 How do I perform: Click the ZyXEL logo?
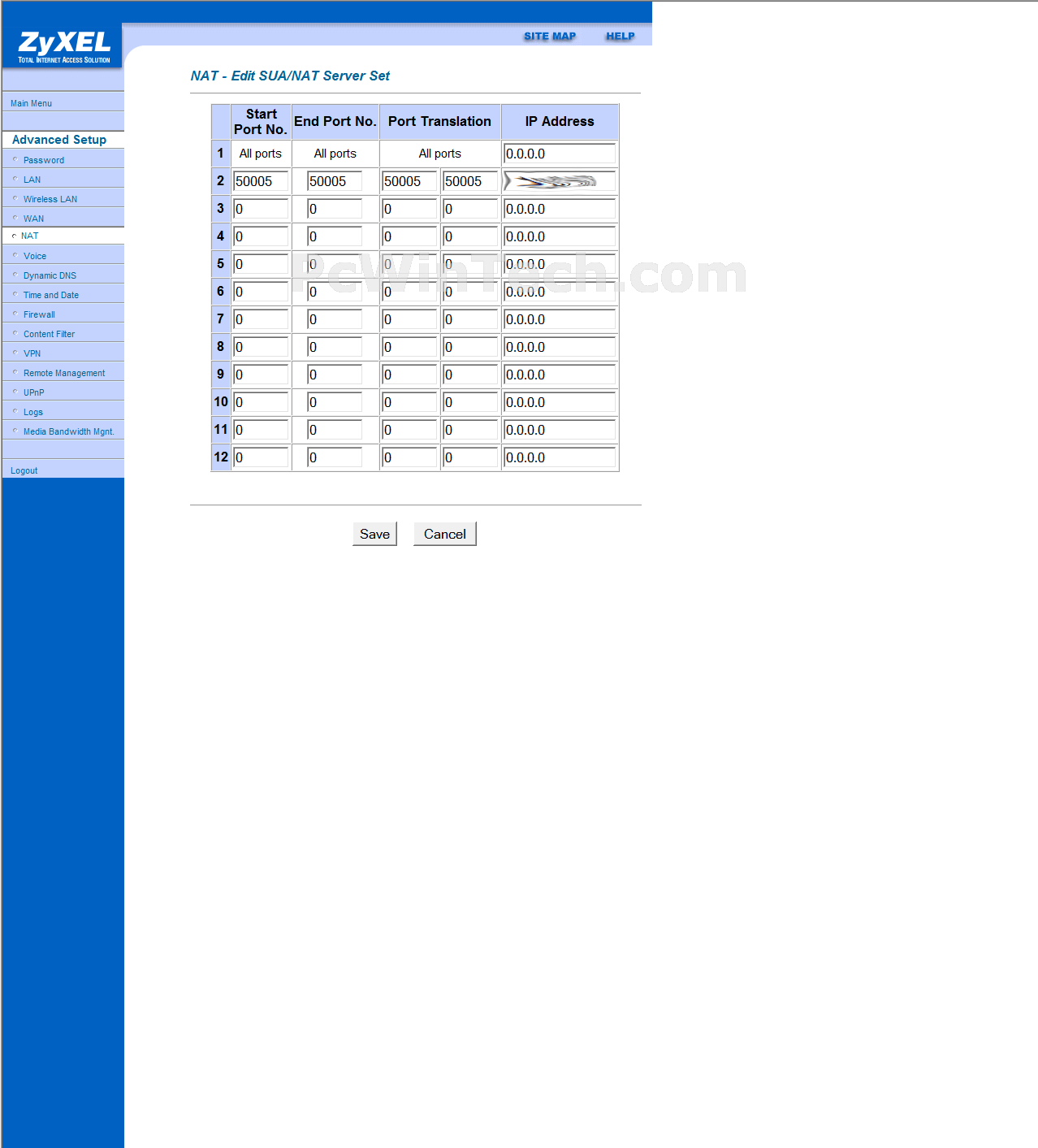[63, 47]
